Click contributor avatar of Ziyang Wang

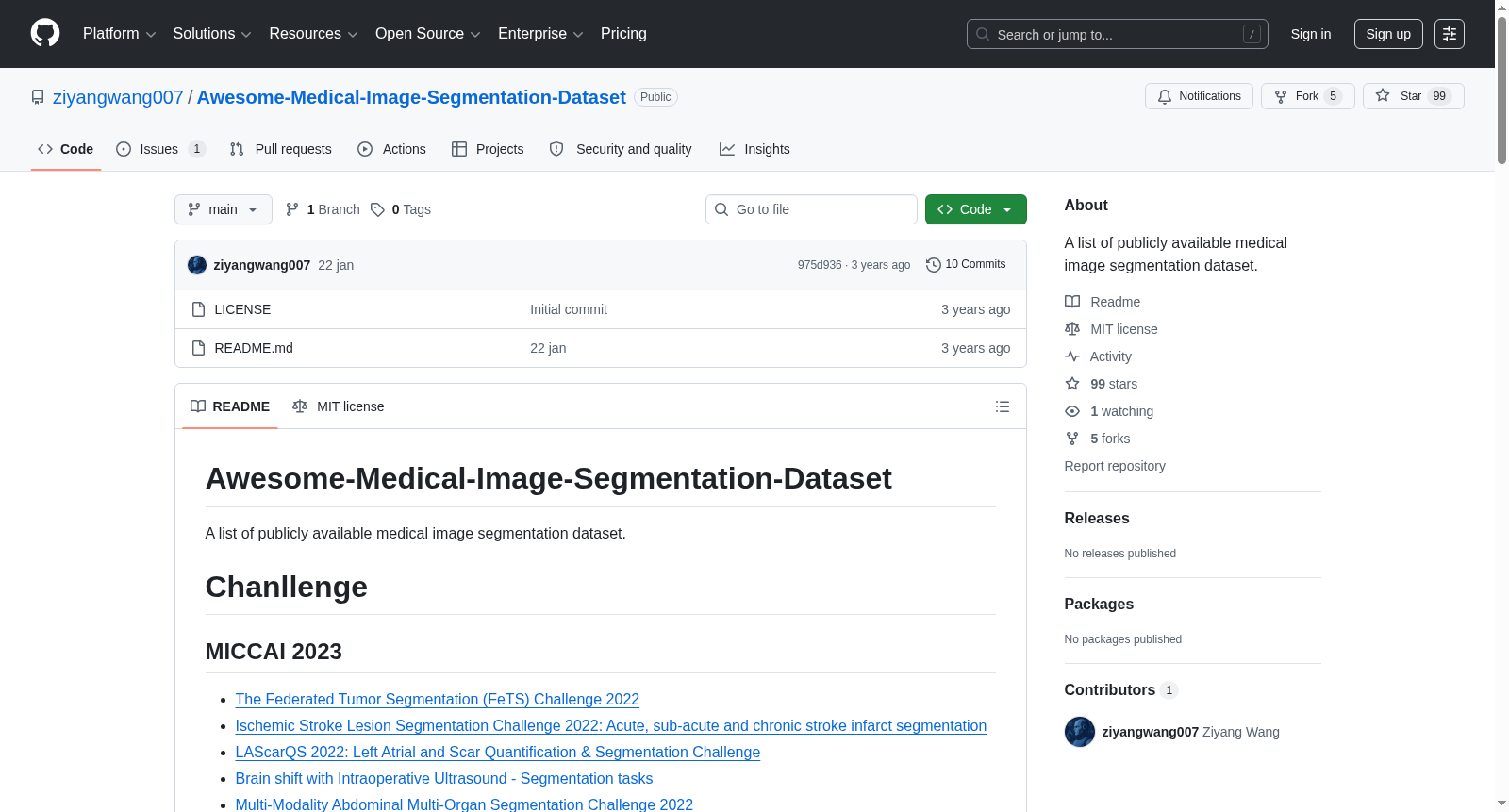[x=1079, y=732]
